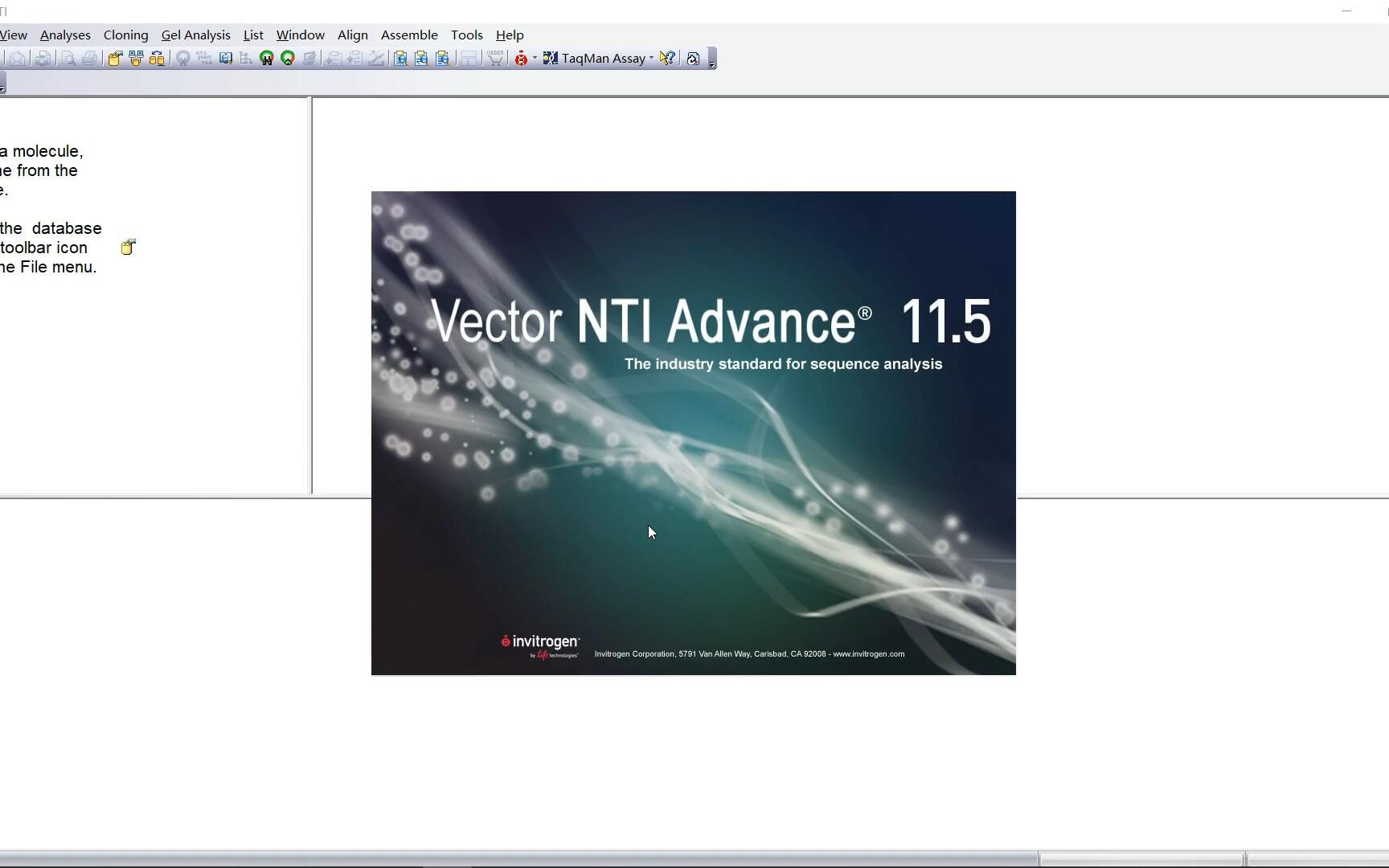Click the www.invitrogen.com text on splash screen
Image resolution: width=1389 pixels, height=868 pixels.
(869, 654)
